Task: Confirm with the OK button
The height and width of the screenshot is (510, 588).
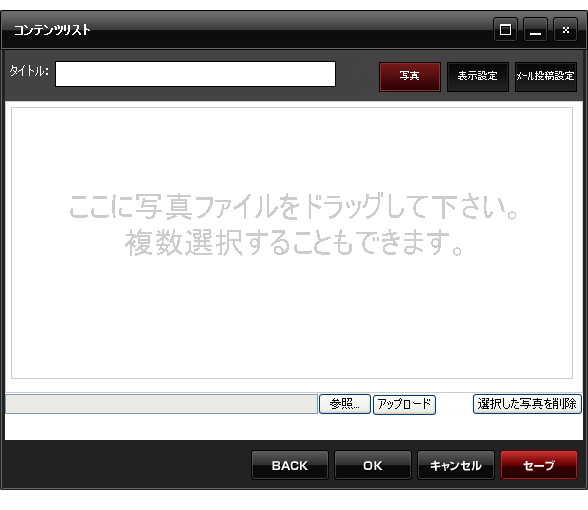Action: [373, 465]
